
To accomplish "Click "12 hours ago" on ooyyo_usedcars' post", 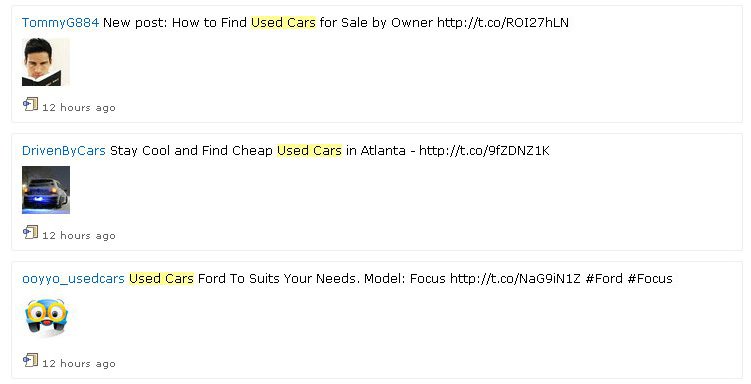I will click(79, 363).
